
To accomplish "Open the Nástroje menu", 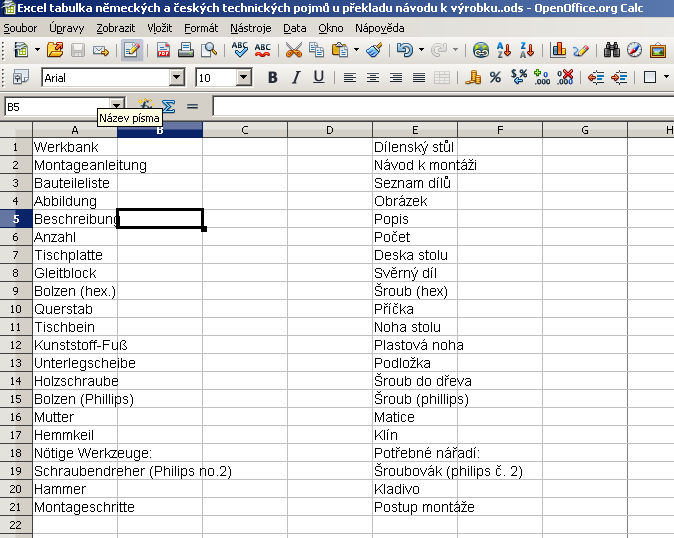I will [x=250, y=28].
